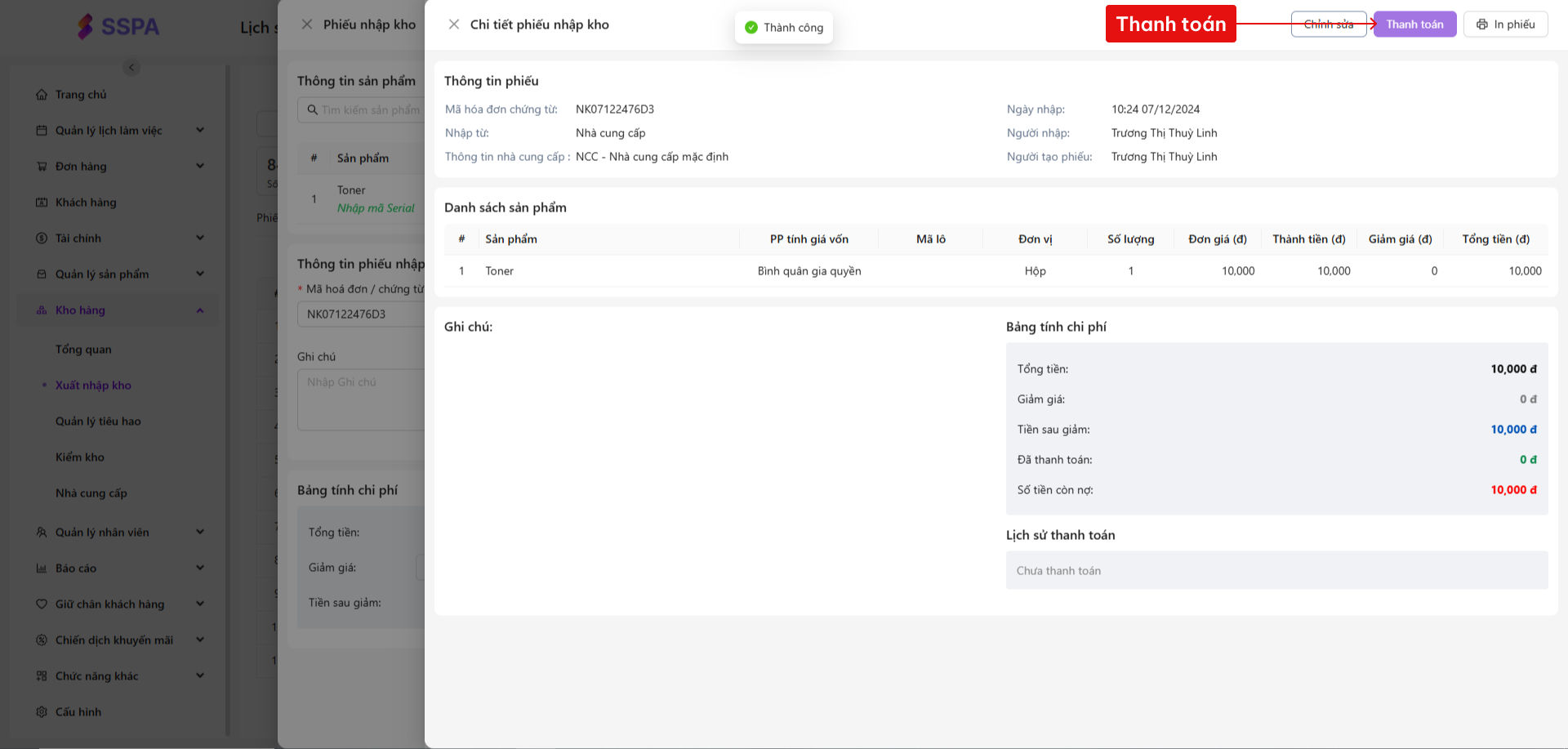Screen dimensions: 1568x749
Task: Go to Trang chủ in sidebar
Action: (x=81, y=95)
